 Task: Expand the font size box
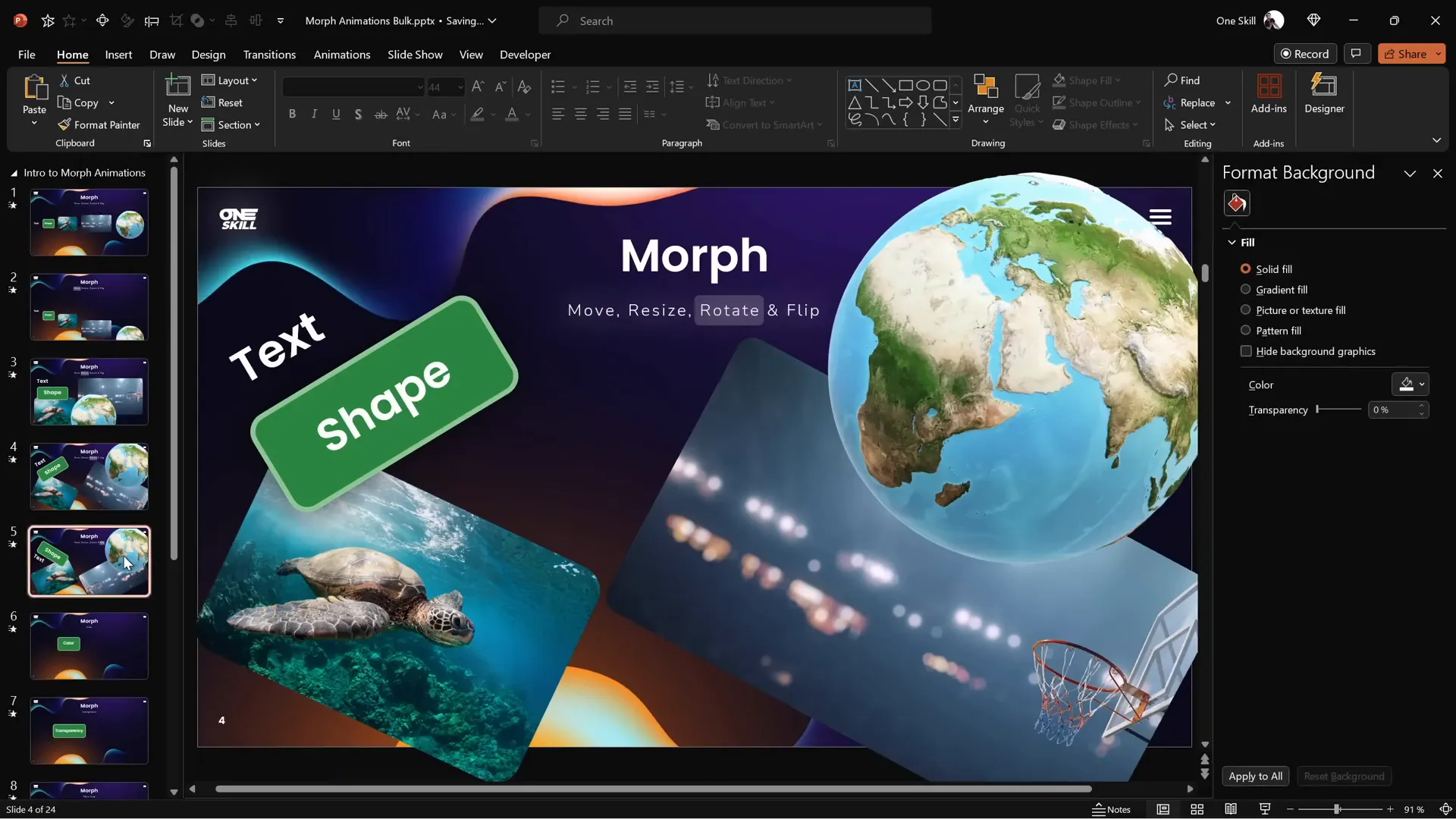click(460, 87)
